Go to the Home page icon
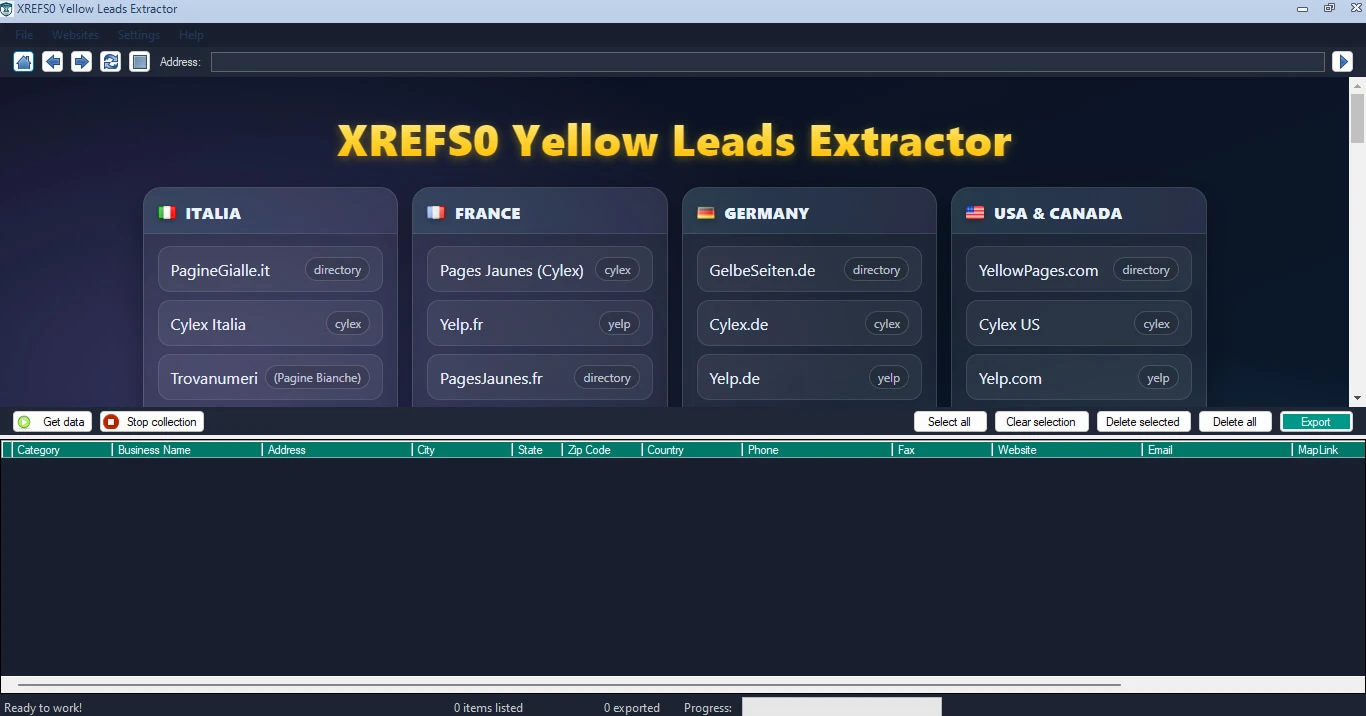Screen dimensions: 1366x716 [23, 62]
